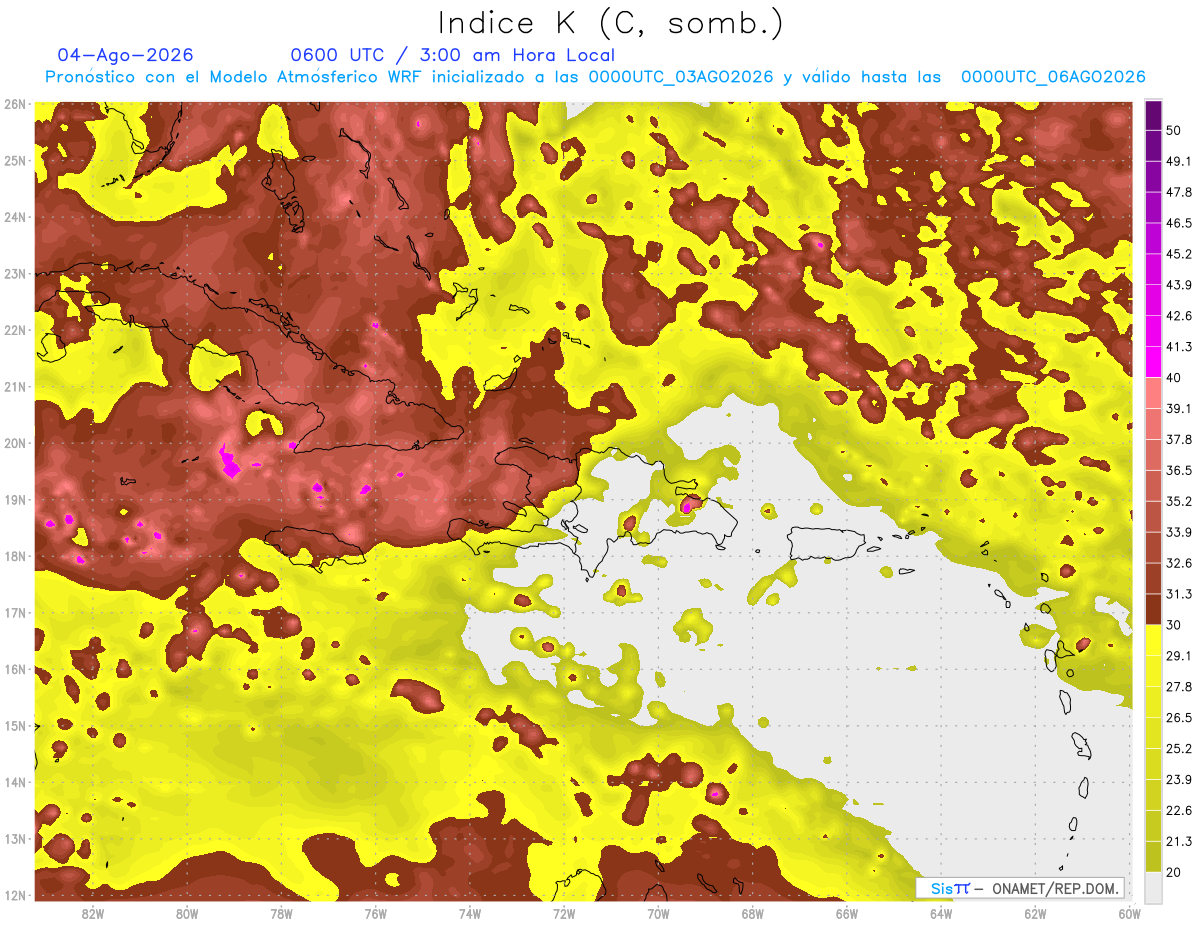The width and height of the screenshot is (1200, 927).
Task: Click the colorbar value '23.9'
Action: click(x=1178, y=779)
